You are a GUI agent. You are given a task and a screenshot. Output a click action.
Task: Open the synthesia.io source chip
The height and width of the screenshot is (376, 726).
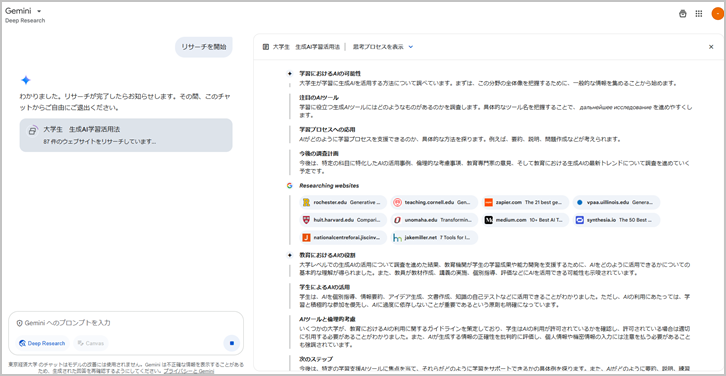tap(616, 220)
